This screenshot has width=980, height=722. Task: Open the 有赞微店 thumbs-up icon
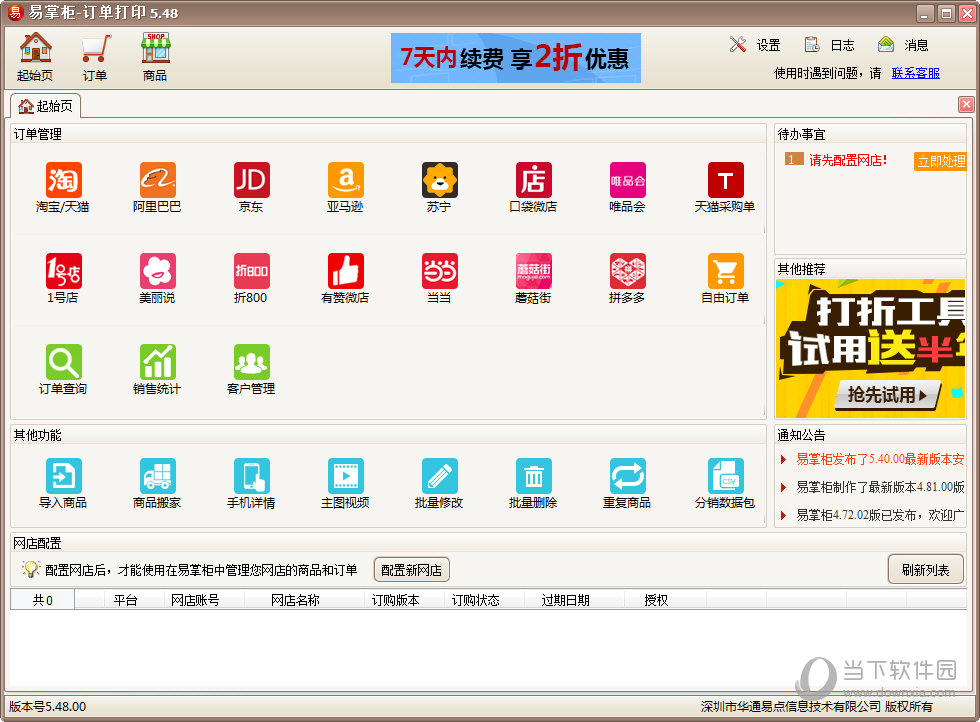[346, 271]
